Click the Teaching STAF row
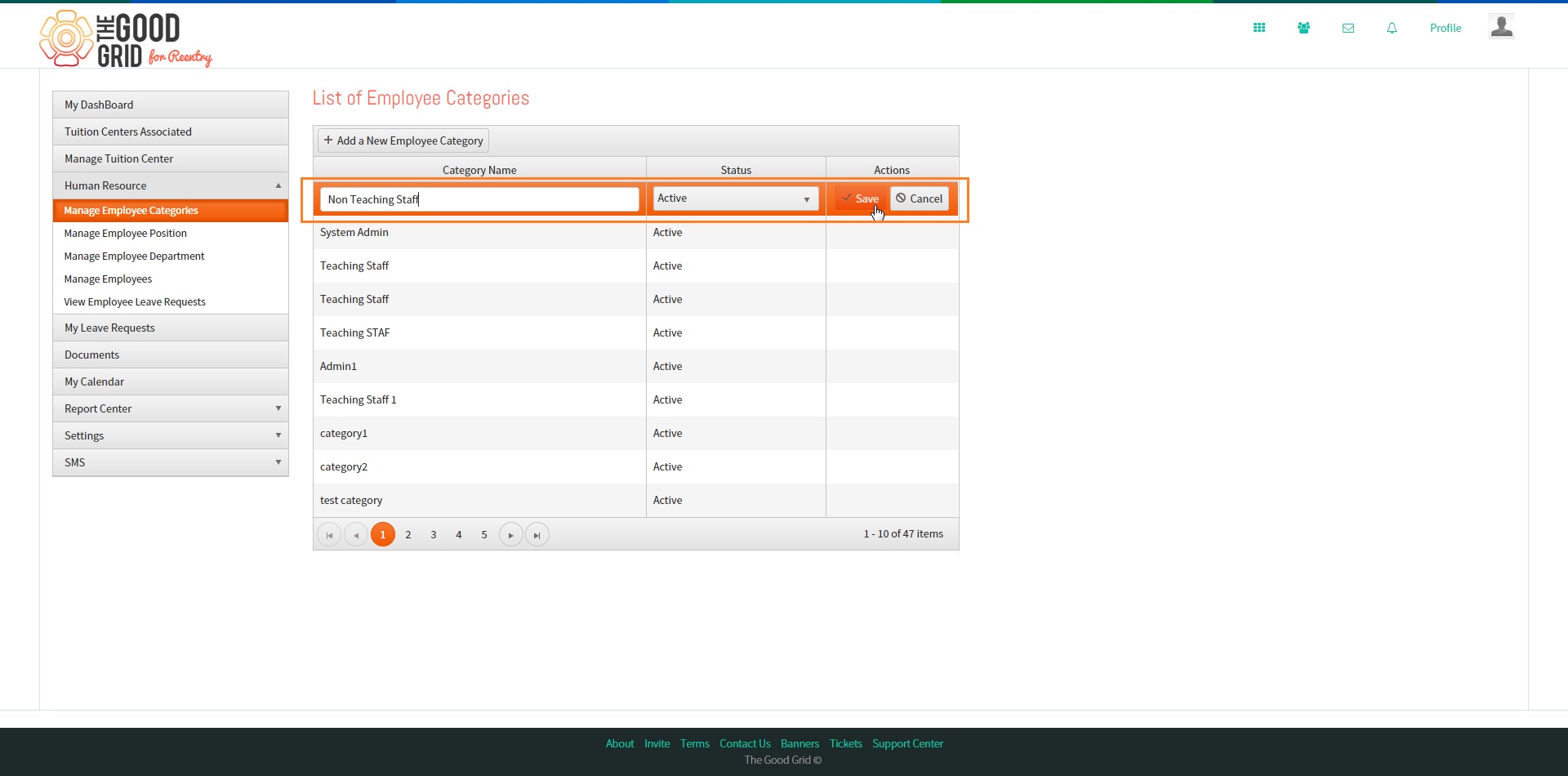Screen dimensions: 1568x776 click(635, 333)
